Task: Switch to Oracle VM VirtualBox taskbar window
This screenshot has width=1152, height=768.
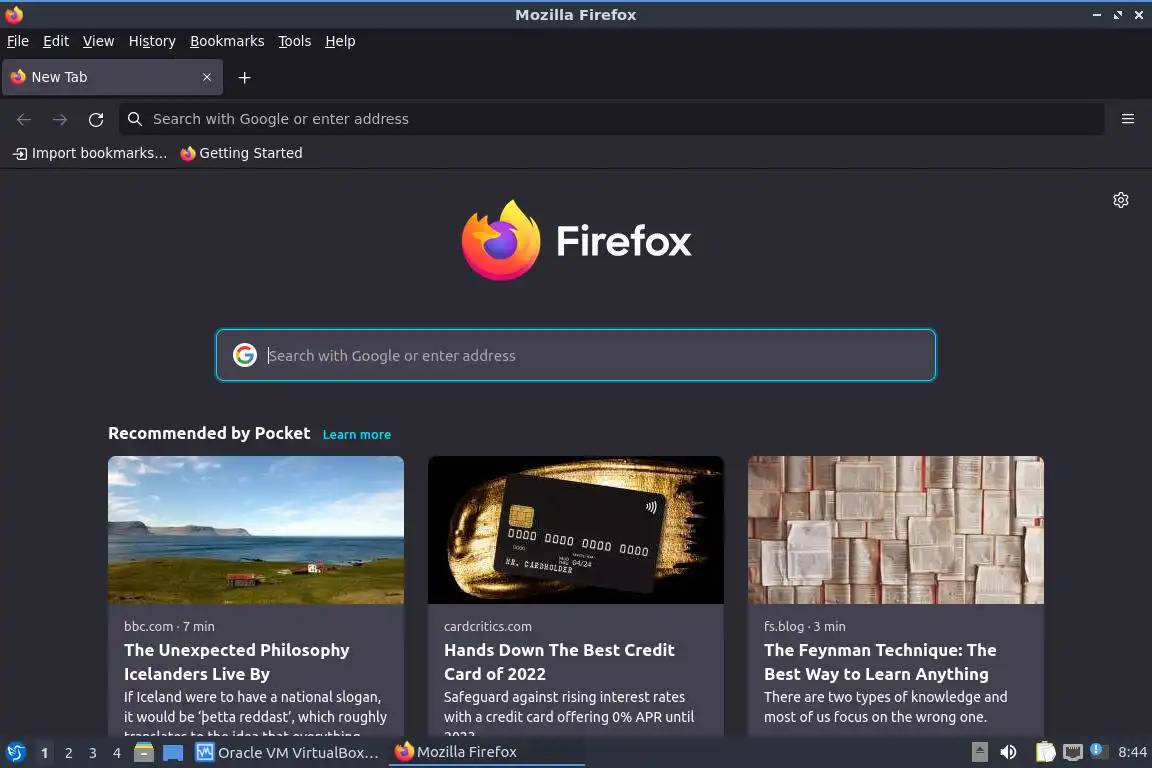Action: (x=288, y=753)
